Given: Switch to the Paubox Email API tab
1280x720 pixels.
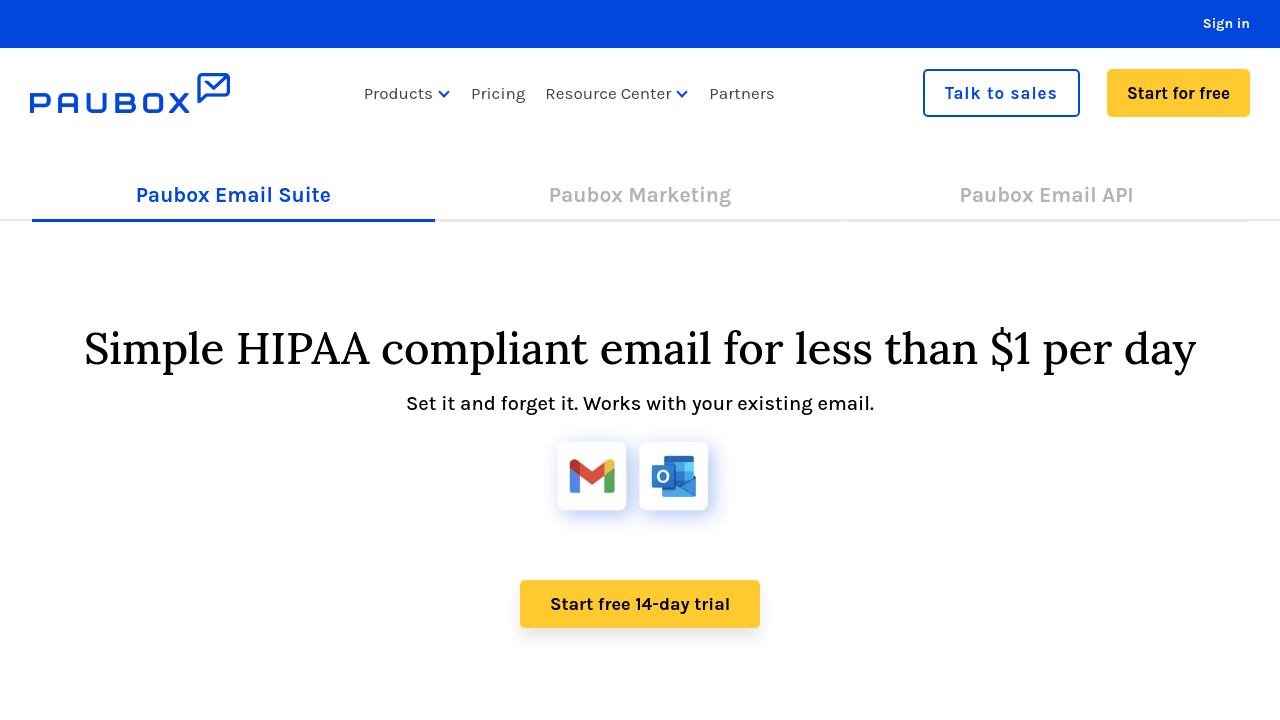Looking at the screenshot, I should click(1046, 195).
